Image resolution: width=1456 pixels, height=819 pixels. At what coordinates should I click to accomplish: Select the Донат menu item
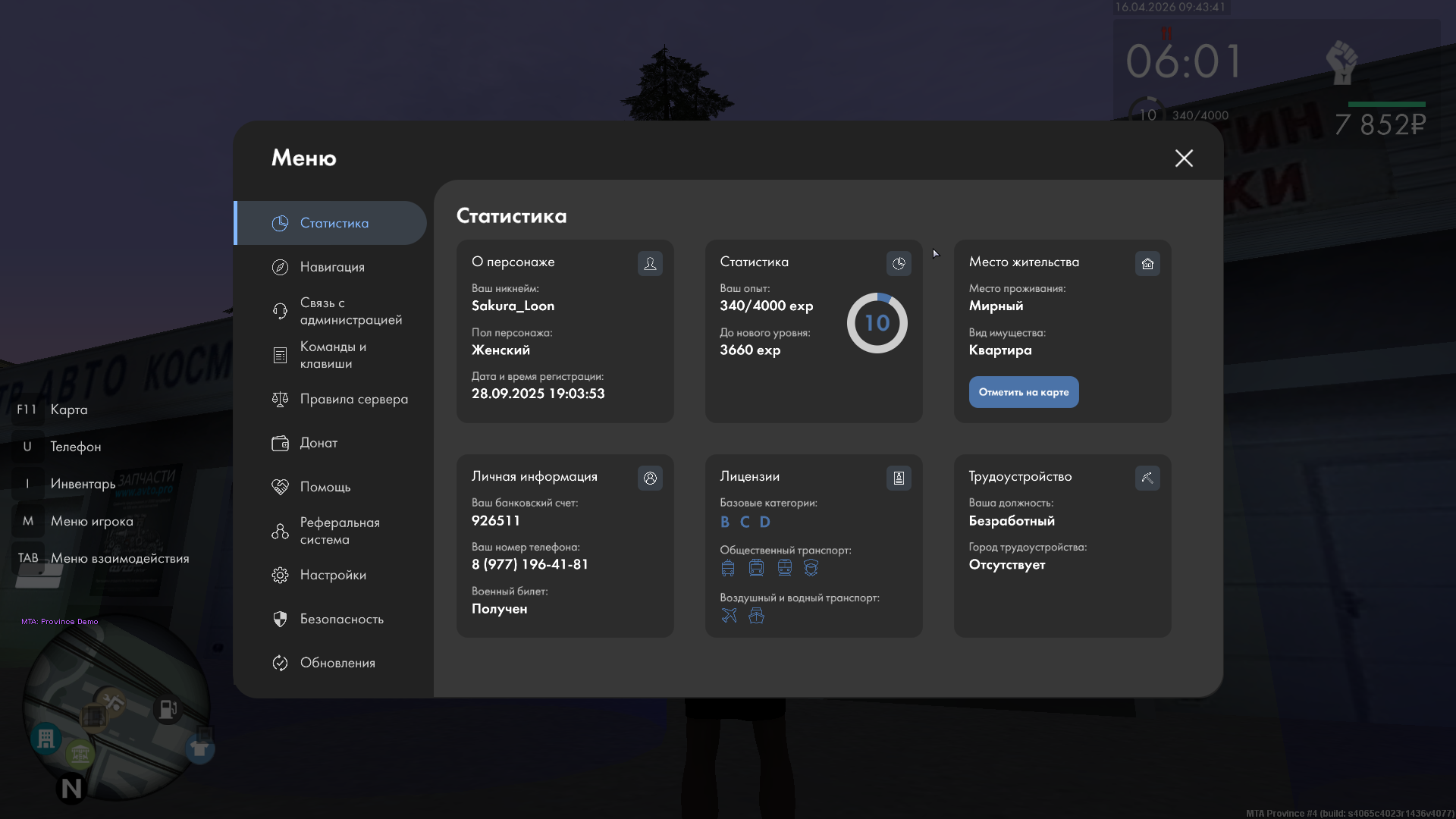click(x=318, y=443)
